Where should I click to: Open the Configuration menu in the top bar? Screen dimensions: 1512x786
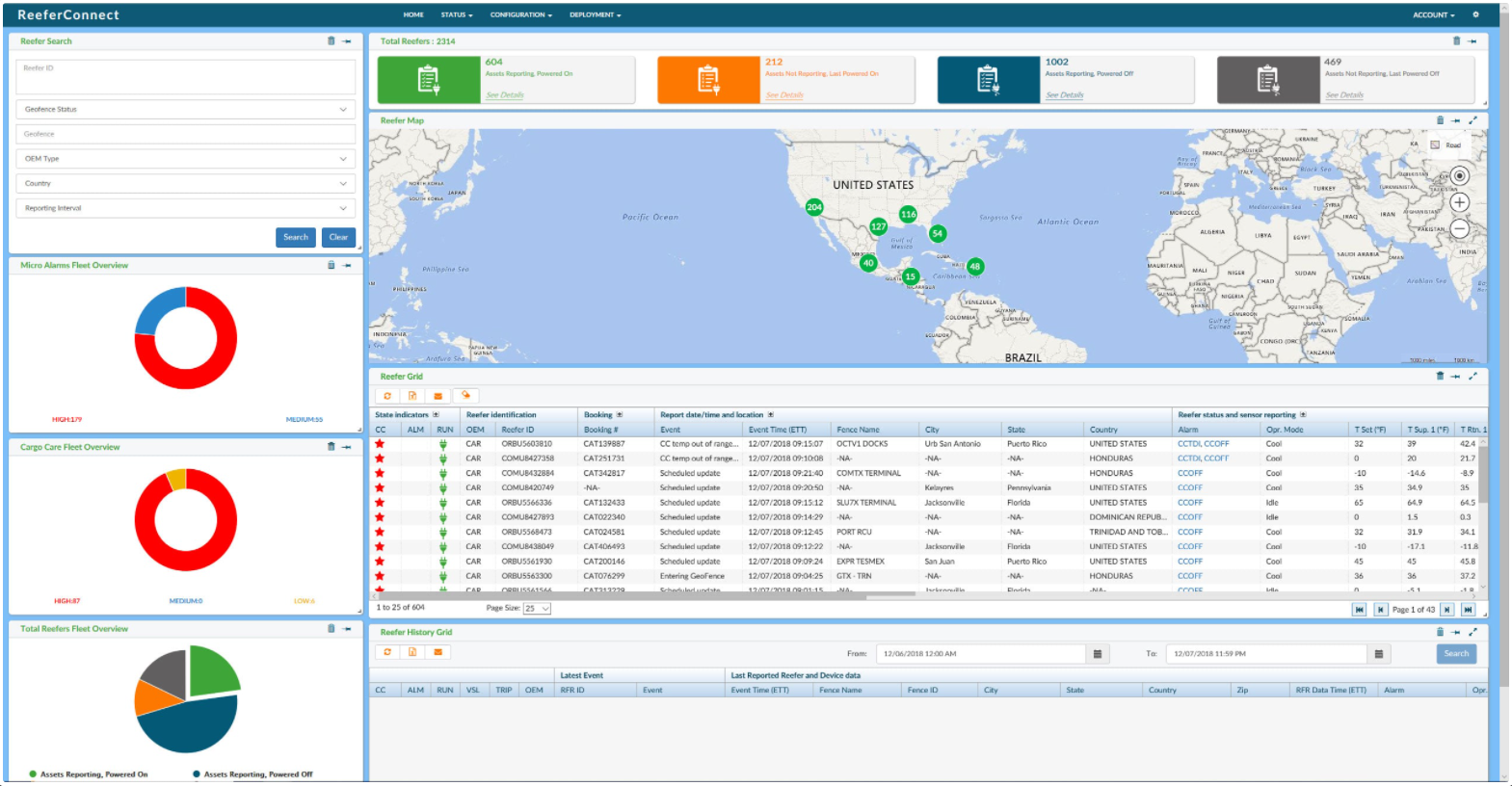(x=520, y=15)
